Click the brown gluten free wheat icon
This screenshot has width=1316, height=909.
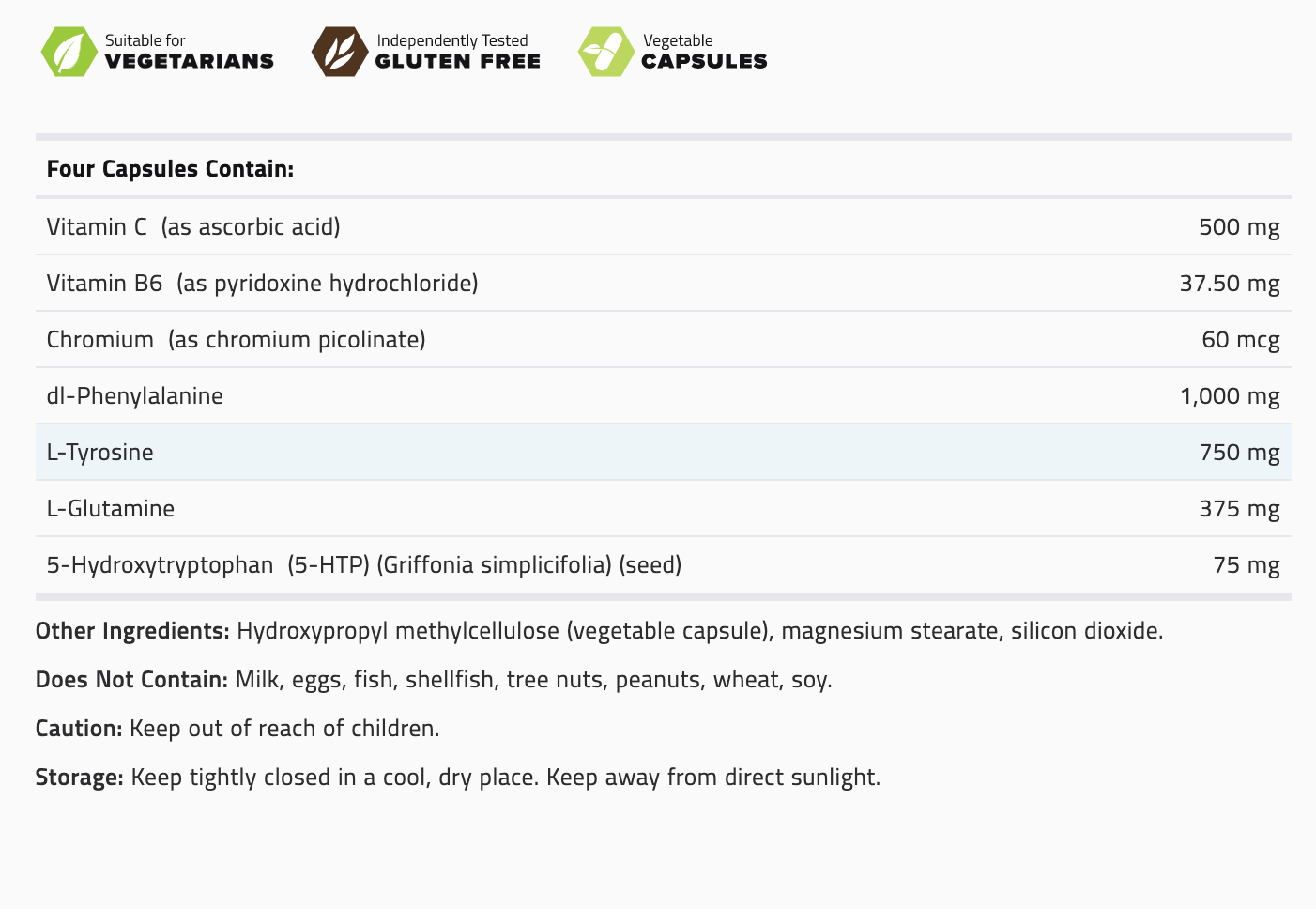339,52
